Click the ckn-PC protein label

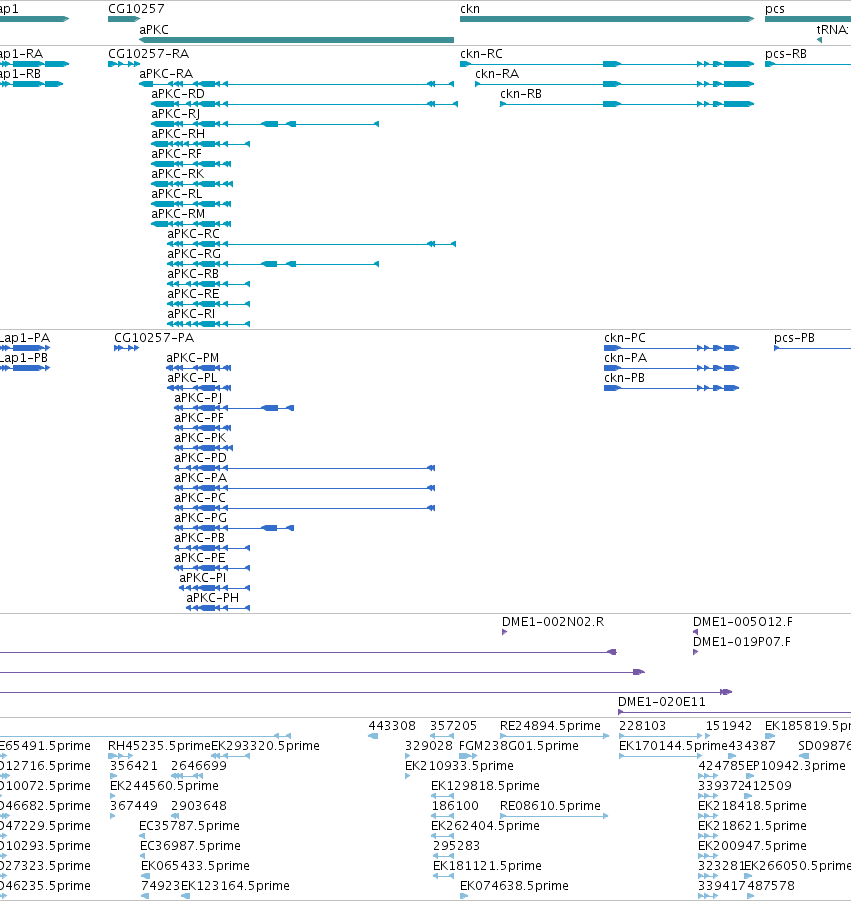625,337
